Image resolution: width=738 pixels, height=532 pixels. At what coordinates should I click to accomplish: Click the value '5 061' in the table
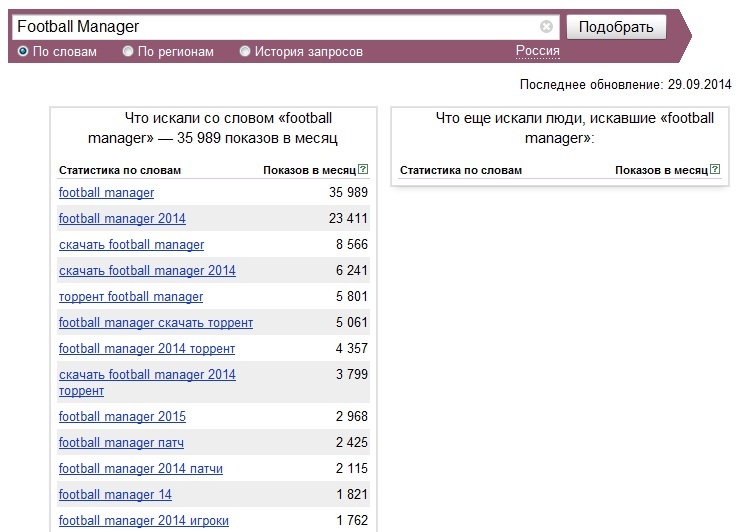pos(352,322)
